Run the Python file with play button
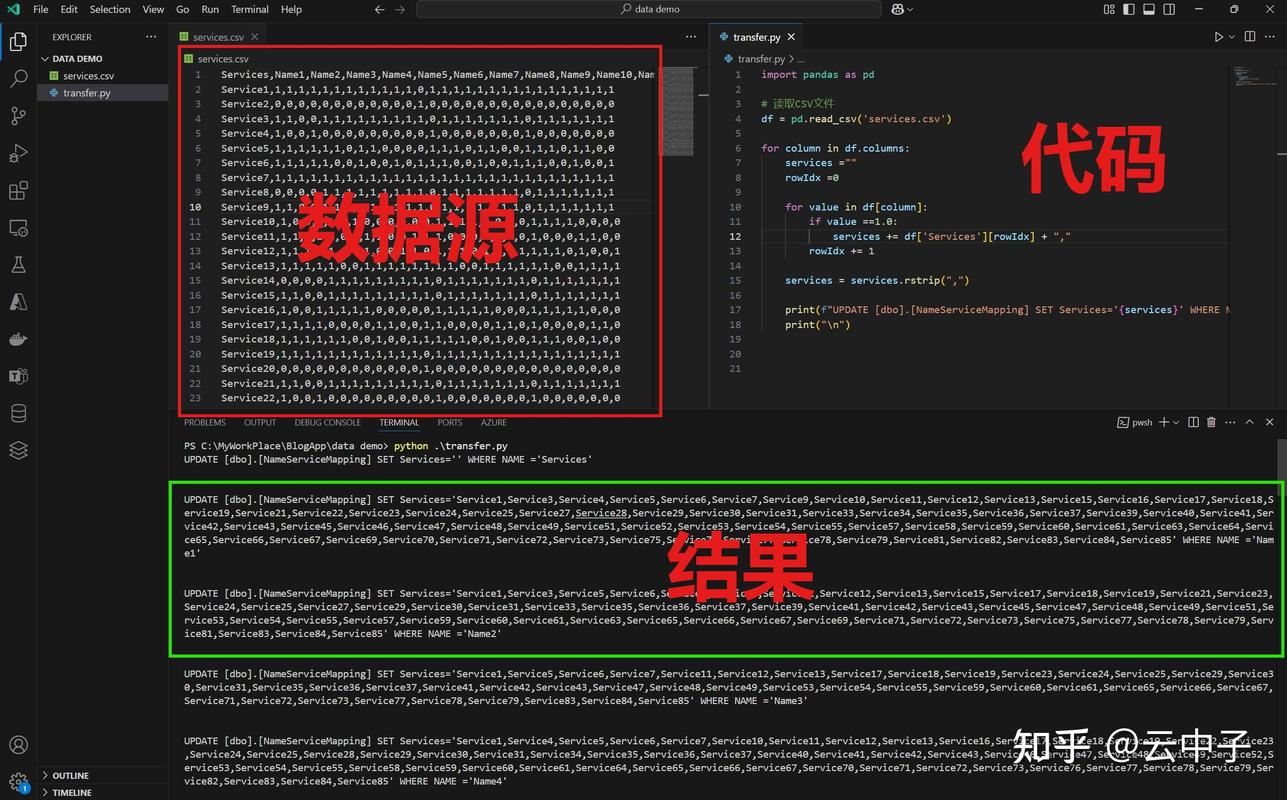Image resolution: width=1287 pixels, height=800 pixels. [x=1218, y=37]
